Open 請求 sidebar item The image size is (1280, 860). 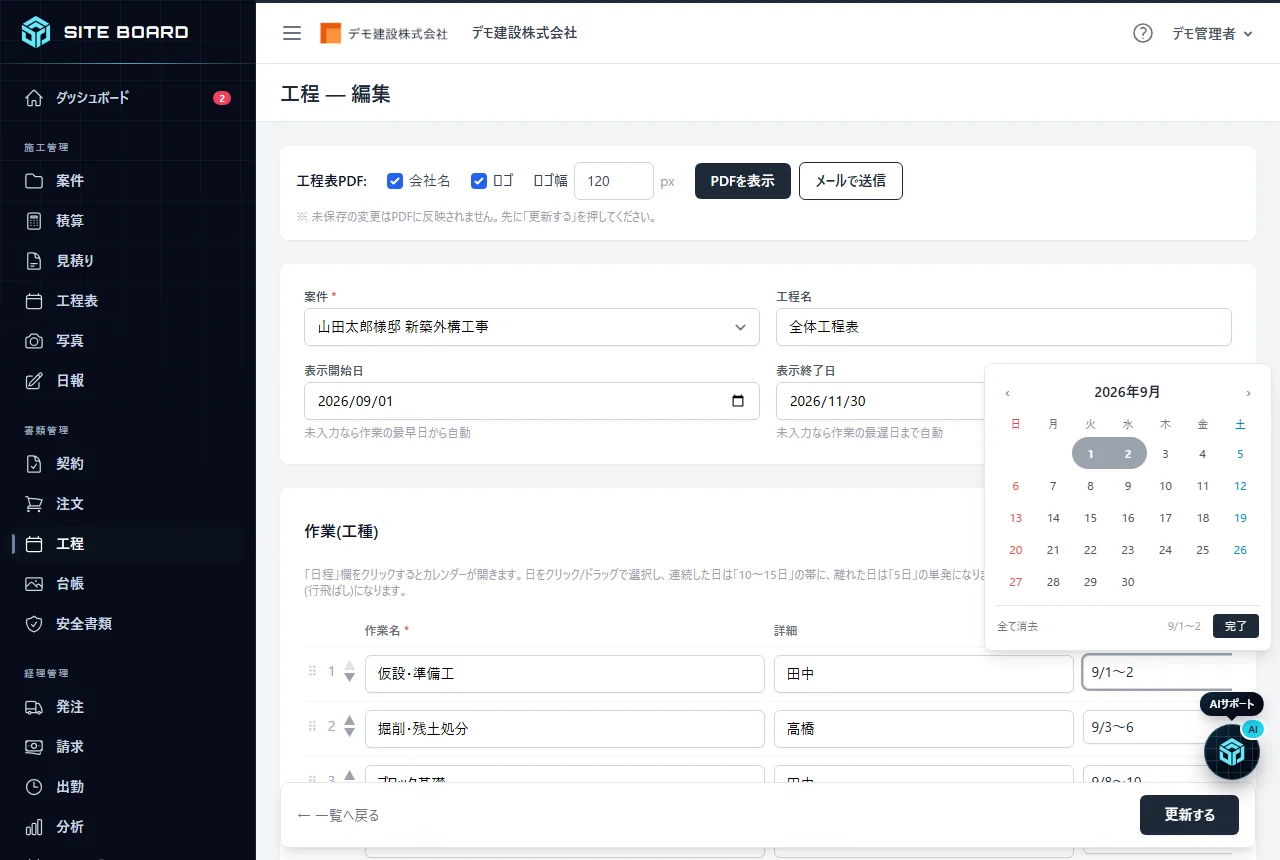(x=128, y=747)
